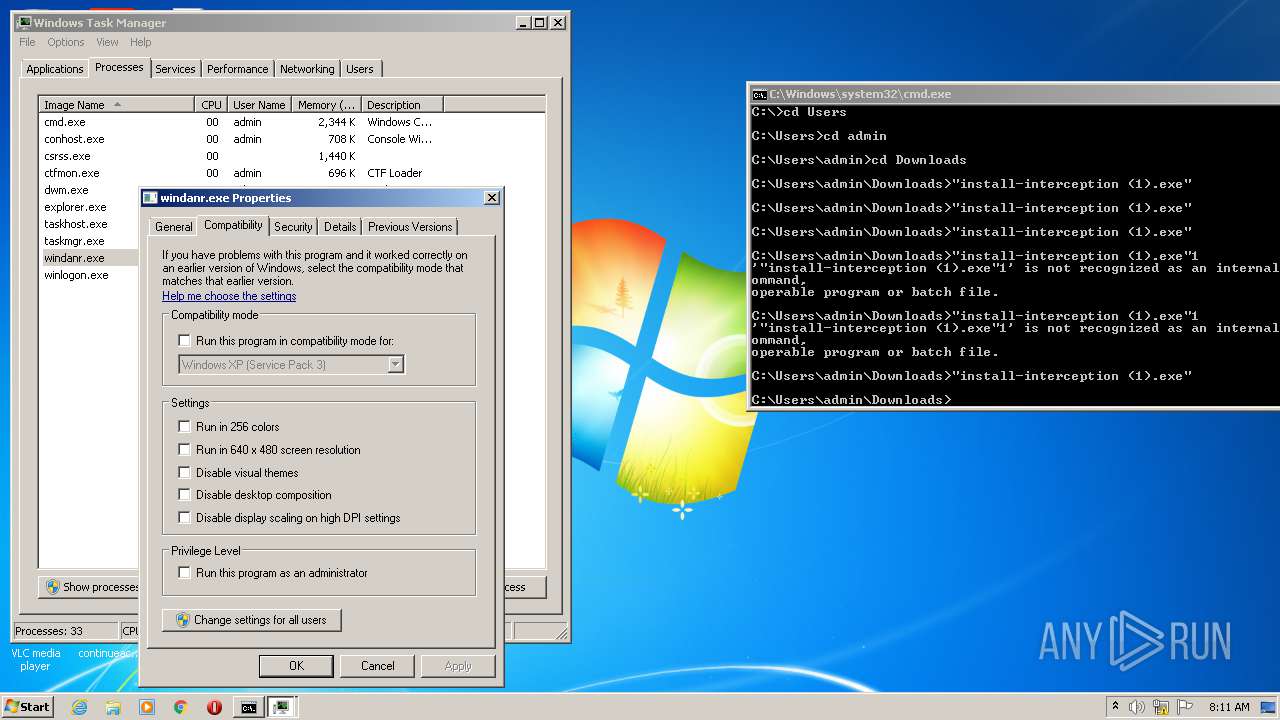Open Google Chrome from the taskbar
This screenshot has height=720, width=1280.
tap(181, 707)
